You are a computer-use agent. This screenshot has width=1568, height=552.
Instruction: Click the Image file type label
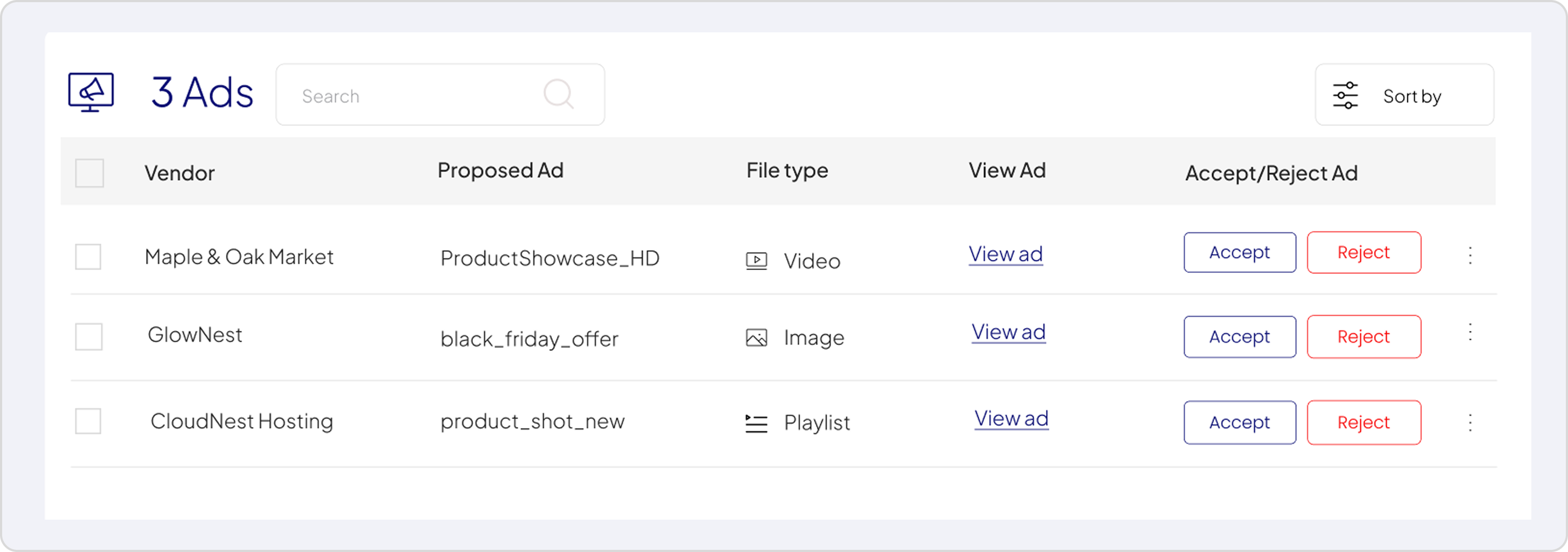pyautogui.click(x=814, y=338)
